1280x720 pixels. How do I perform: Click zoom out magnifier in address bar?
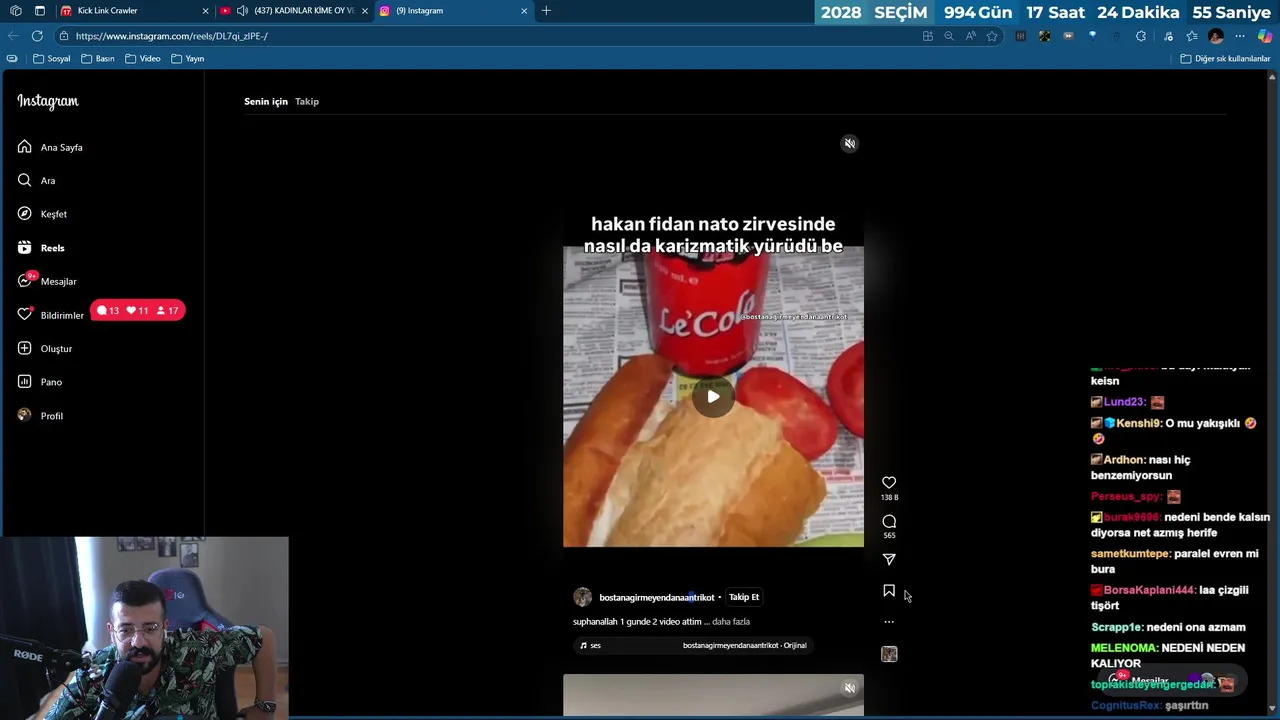[x=949, y=36]
